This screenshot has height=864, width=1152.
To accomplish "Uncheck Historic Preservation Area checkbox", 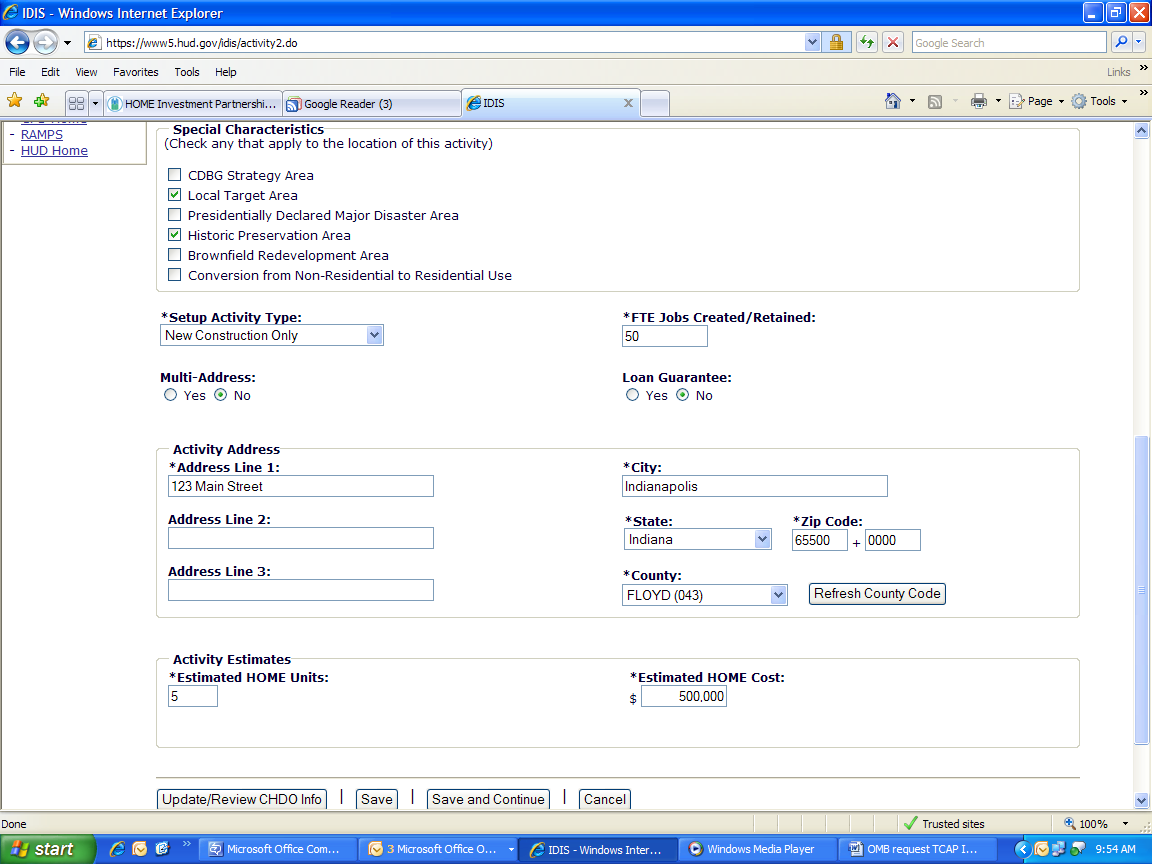I will [174, 234].
